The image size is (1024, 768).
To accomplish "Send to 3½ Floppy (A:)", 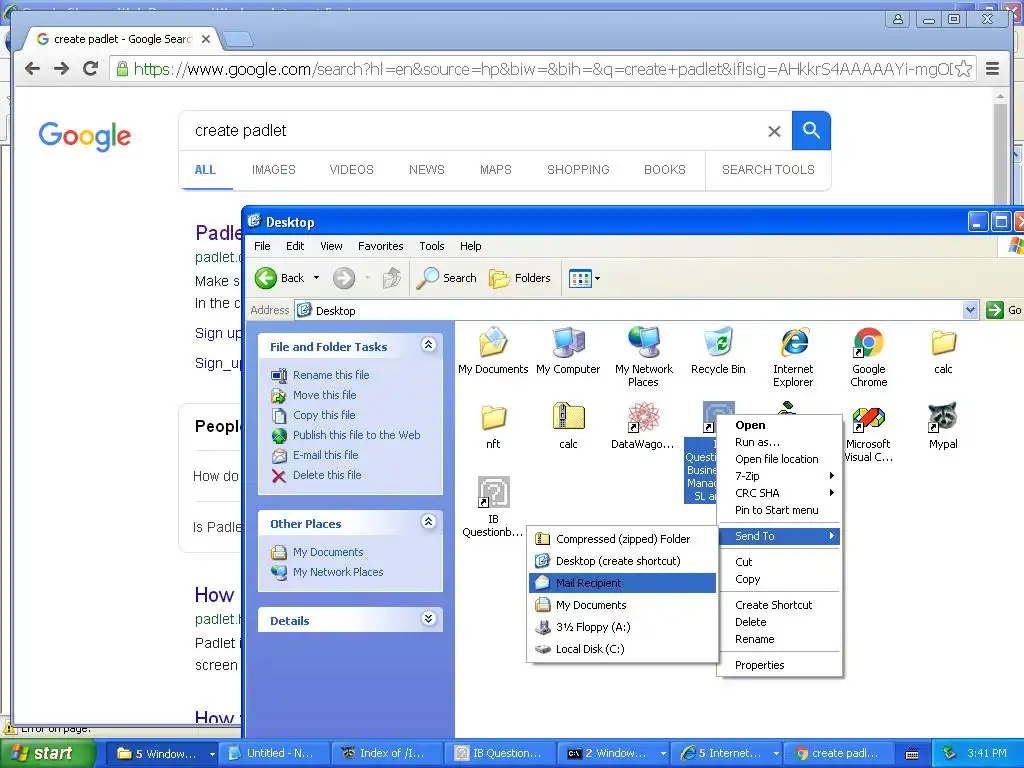I will click(x=622, y=627).
